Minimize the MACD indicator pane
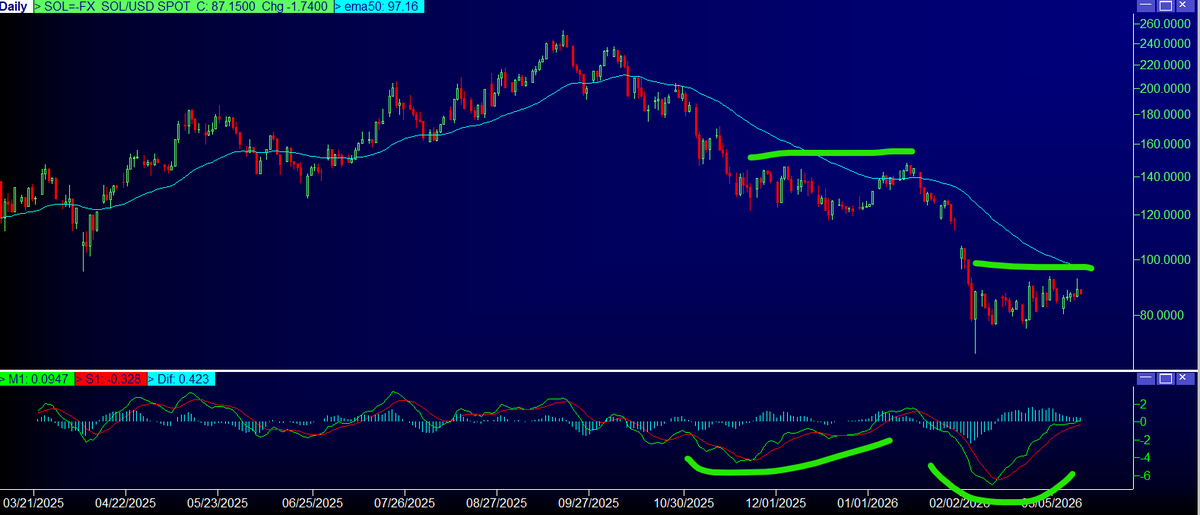The image size is (1200, 515). tap(1147, 379)
